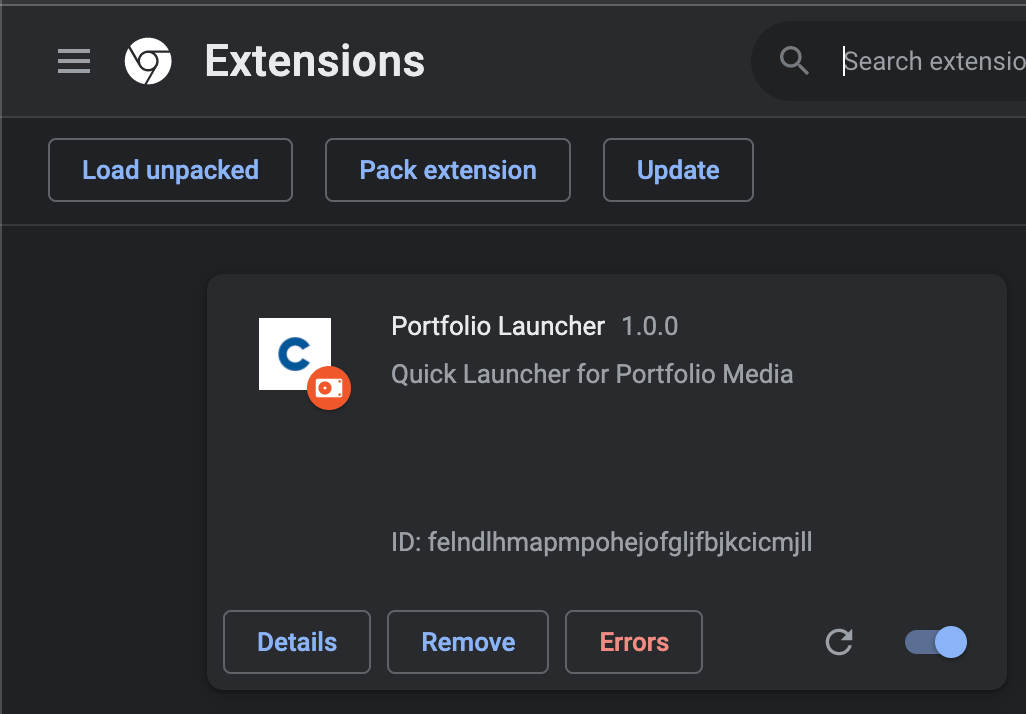The height and width of the screenshot is (714, 1026).
Task: Click the orange unpacked extension badge
Action: coord(329,388)
